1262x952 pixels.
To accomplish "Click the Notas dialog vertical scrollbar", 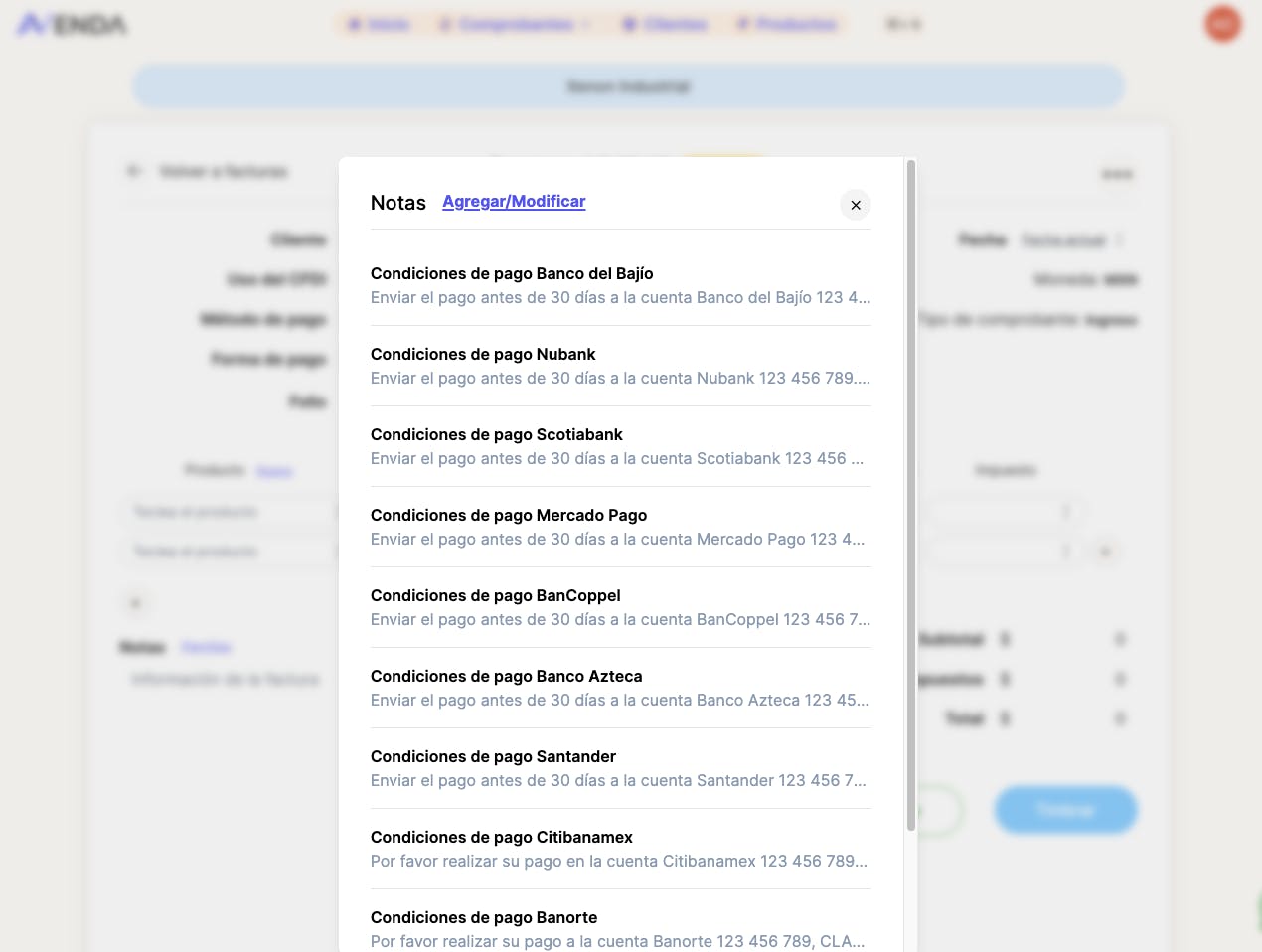I will [911, 495].
